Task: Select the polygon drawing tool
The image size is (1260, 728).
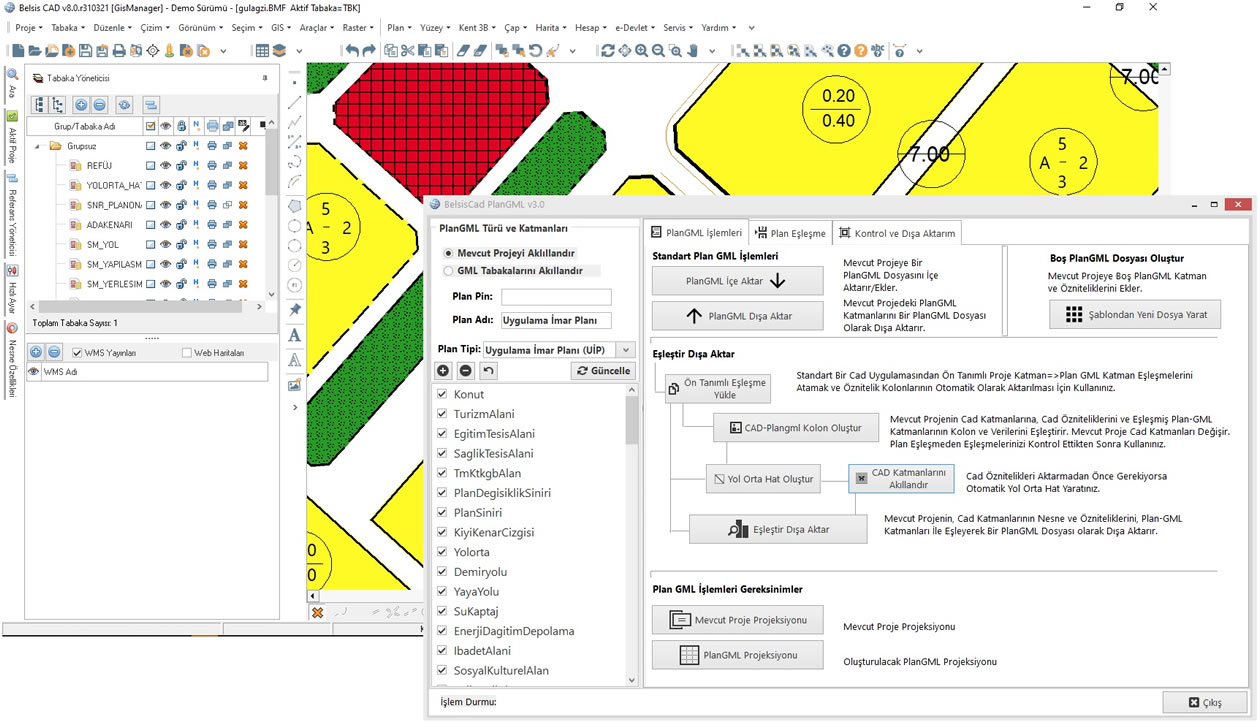Action: click(x=295, y=205)
